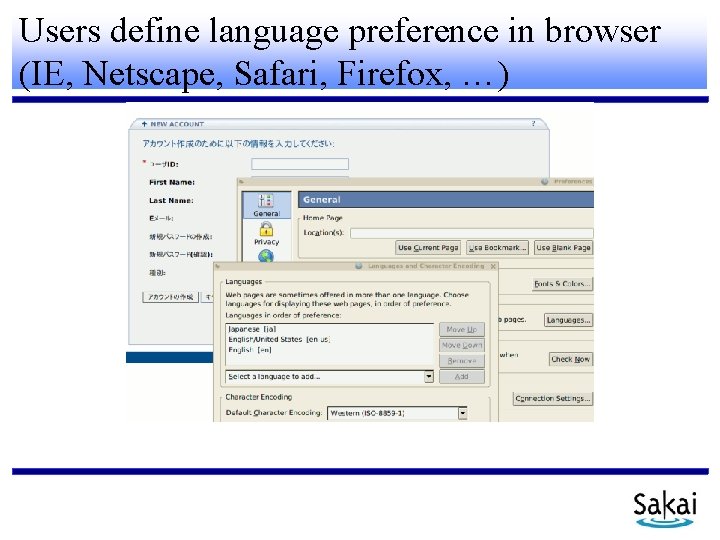This screenshot has height=540, width=720.
Task: Open Fonts & Colors settings
Action: [562, 284]
